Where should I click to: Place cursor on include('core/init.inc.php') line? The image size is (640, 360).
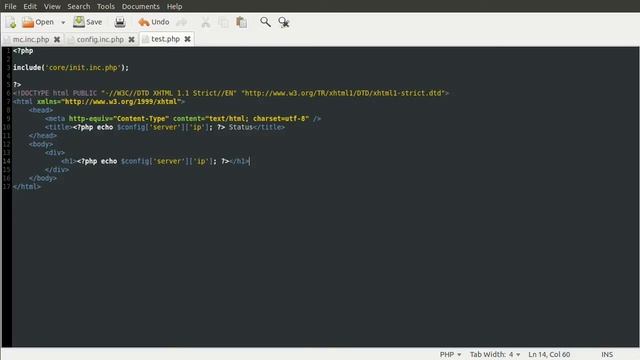[x=71, y=68]
